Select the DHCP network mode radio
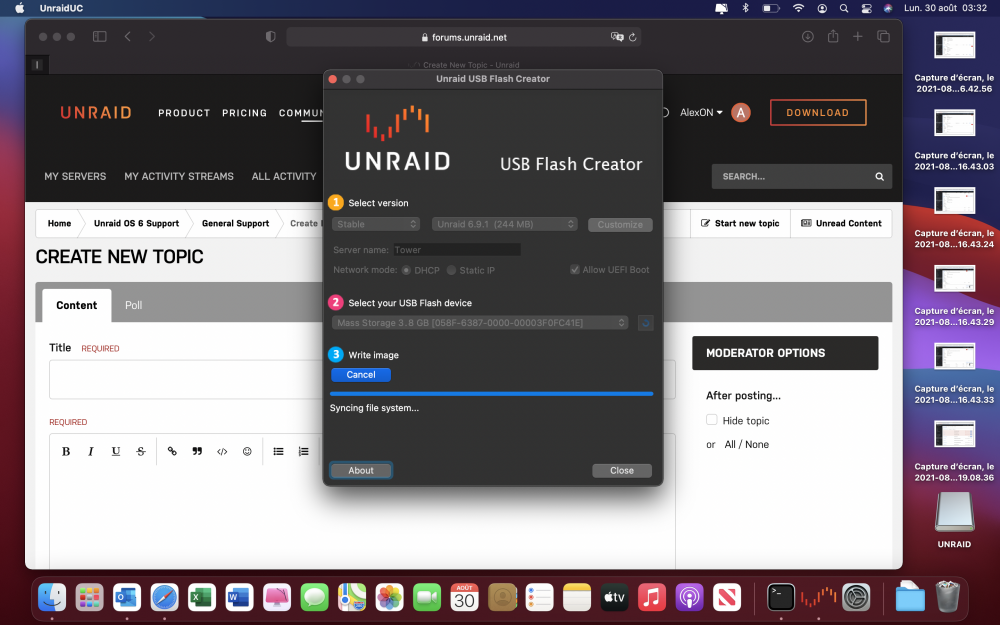Viewport: 1000px width, 625px height. [406, 270]
